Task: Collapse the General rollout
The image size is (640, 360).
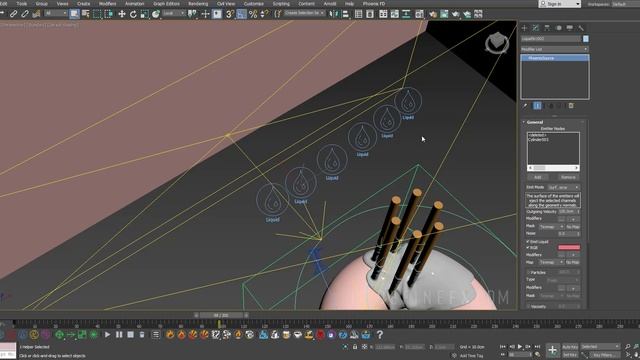Action: pyautogui.click(x=535, y=122)
